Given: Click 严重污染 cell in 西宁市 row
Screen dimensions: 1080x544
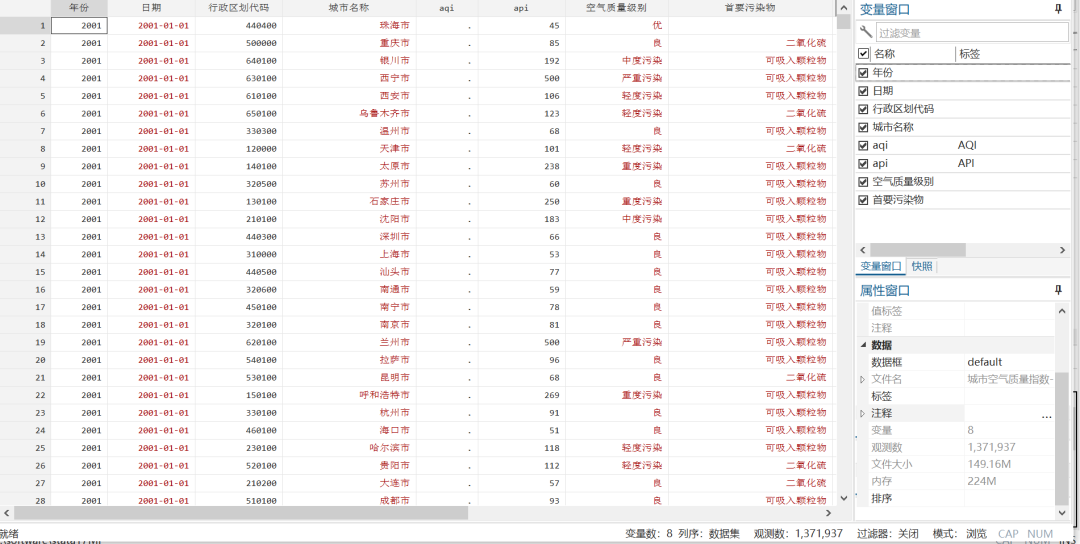Looking at the screenshot, I should pyautogui.click(x=616, y=79).
